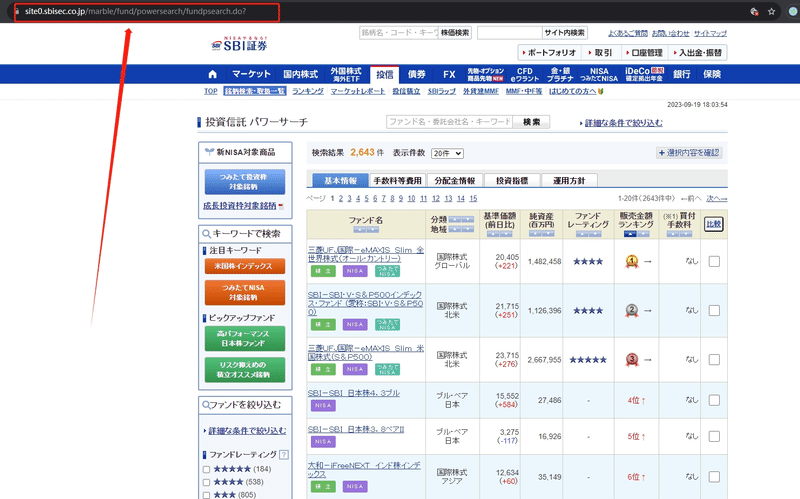The image size is (800, 499).
Task: Expand 選択内容を確認 panel
Action: [x=689, y=153]
